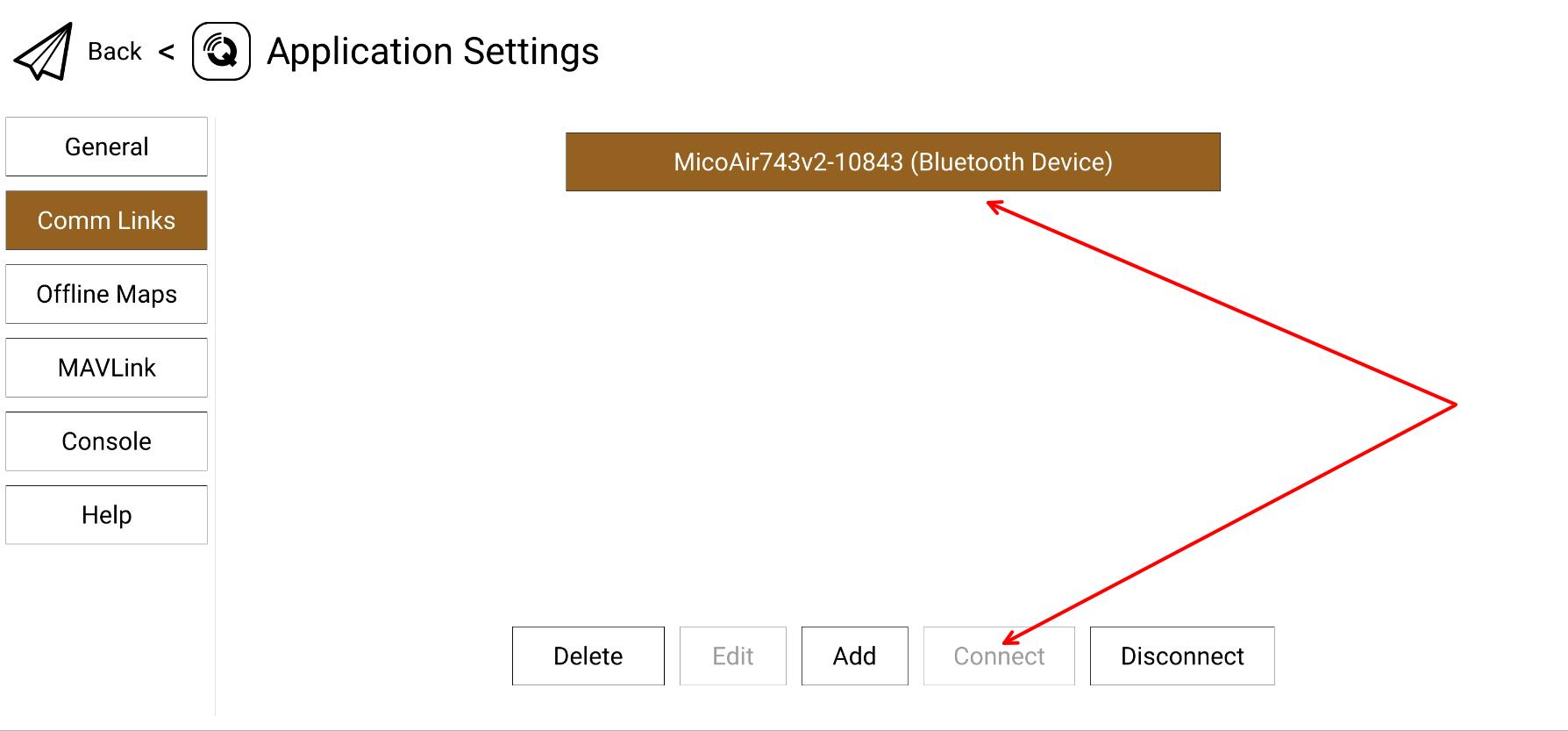Image resolution: width=1568 pixels, height=731 pixels.
Task: Go back using the Back label
Action: coord(114,52)
